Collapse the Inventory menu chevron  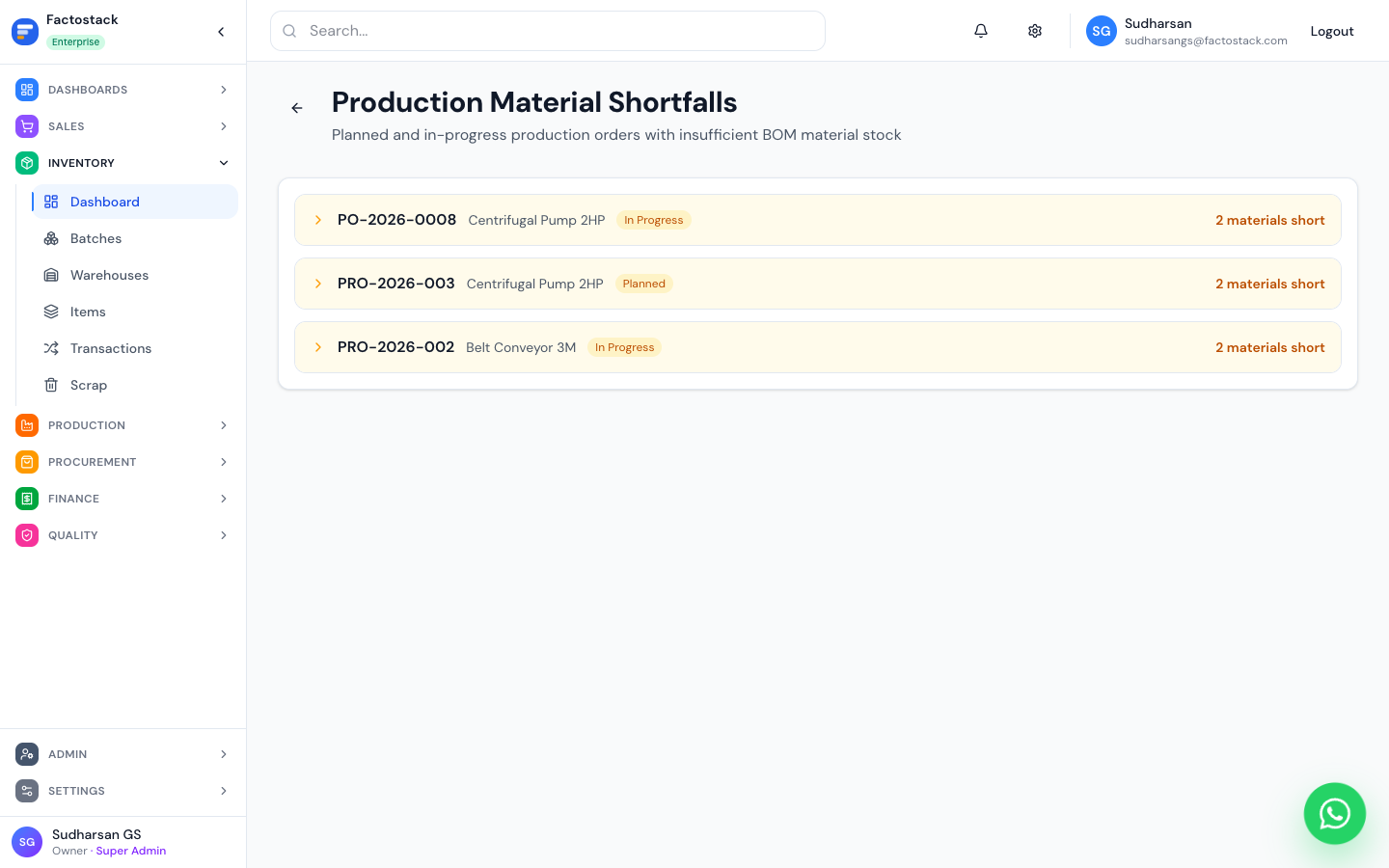(x=224, y=163)
